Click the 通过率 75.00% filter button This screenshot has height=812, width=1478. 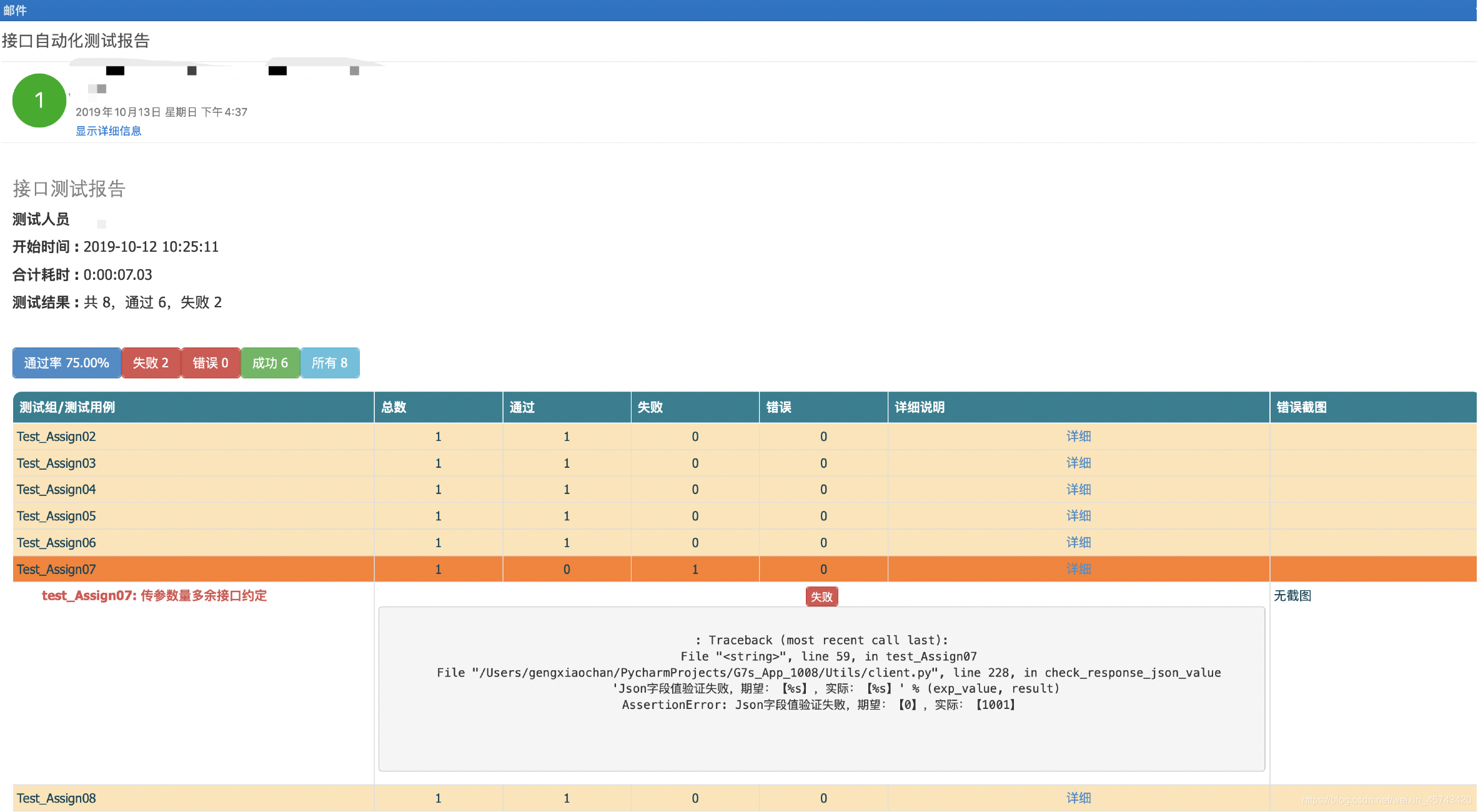(67, 363)
